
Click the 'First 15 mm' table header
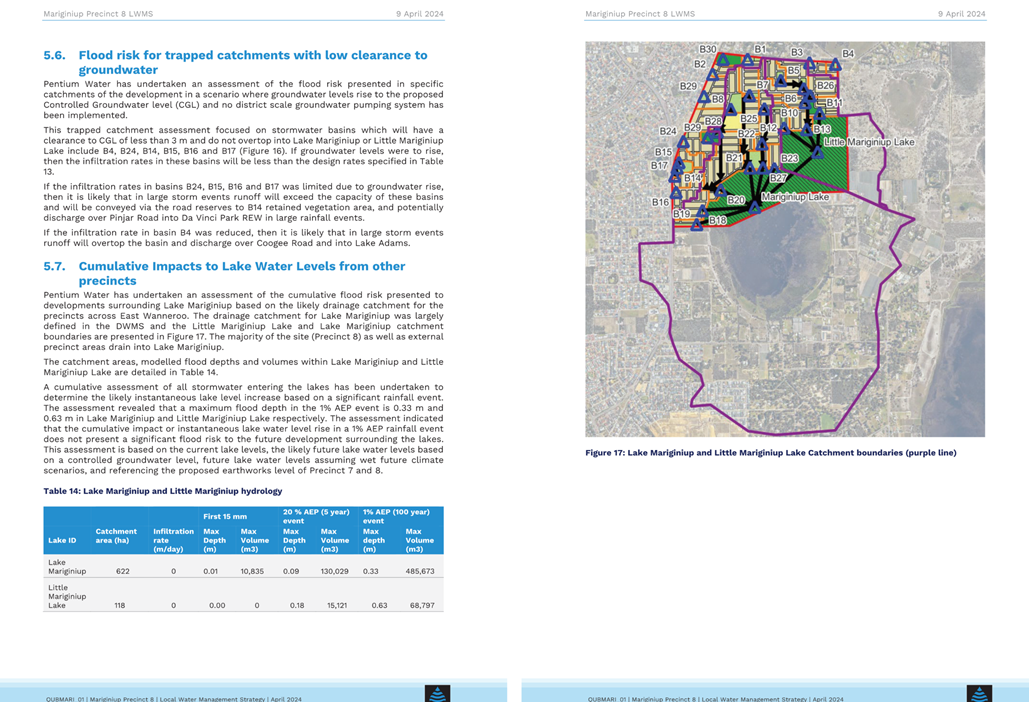[225, 516]
